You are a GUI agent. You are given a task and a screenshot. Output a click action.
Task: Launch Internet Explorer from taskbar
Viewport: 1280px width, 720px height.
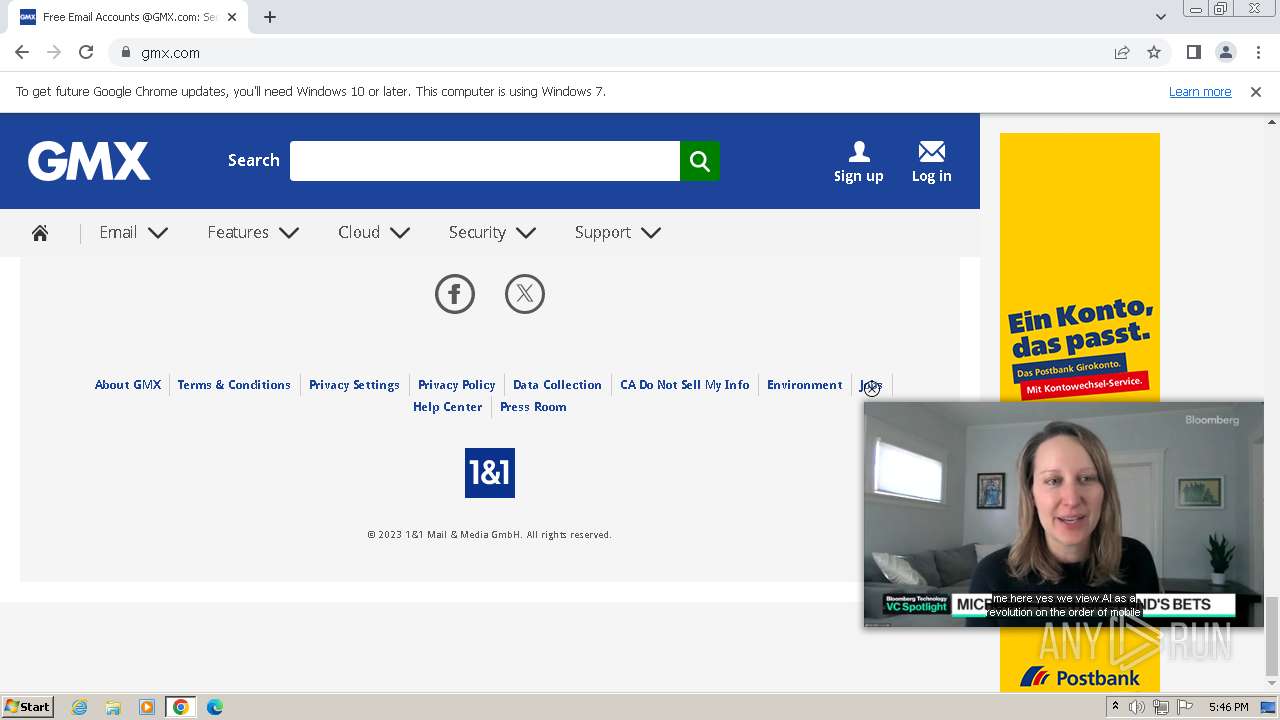(80, 707)
